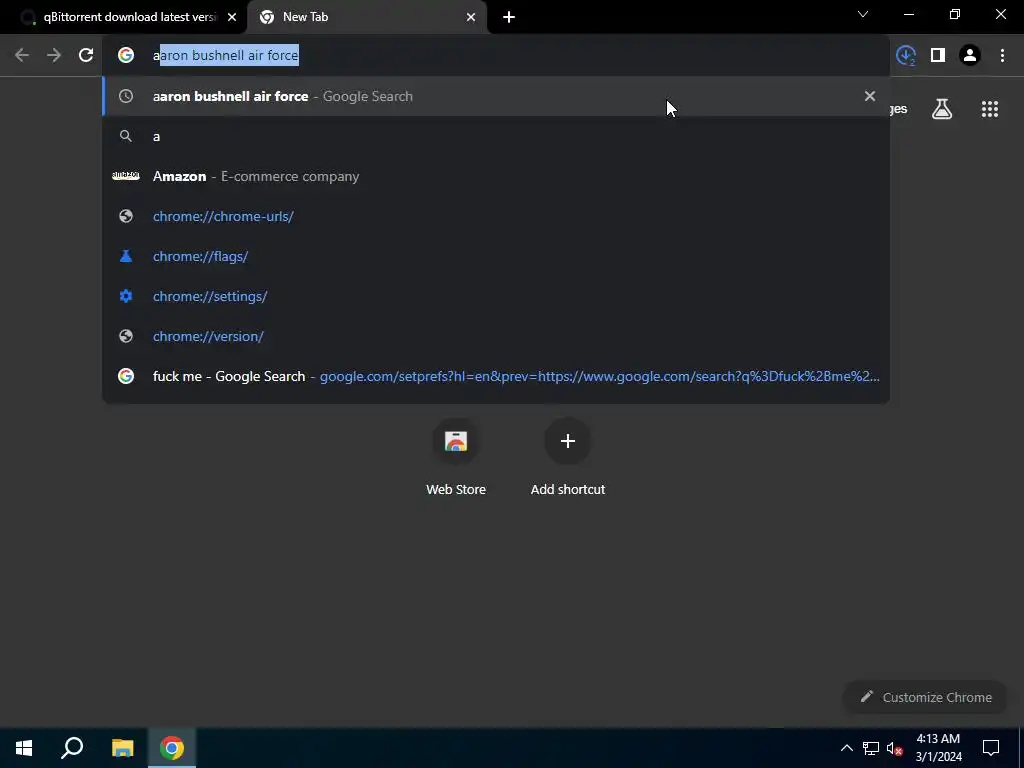
Task: Click the history clock icon beside aaron bushnell suggestion
Action: [126, 97]
